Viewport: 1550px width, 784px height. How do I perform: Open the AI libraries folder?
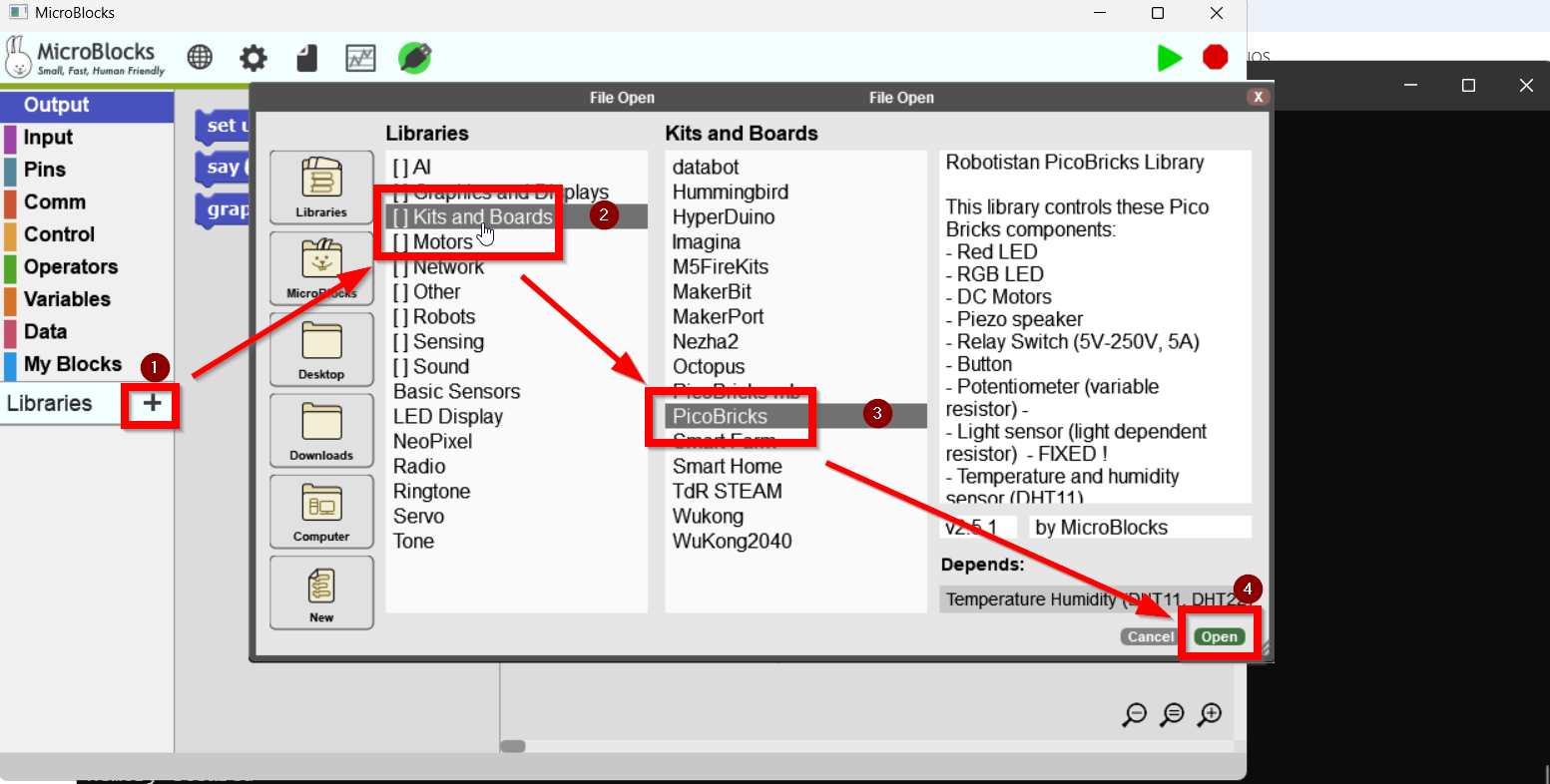[517, 168]
